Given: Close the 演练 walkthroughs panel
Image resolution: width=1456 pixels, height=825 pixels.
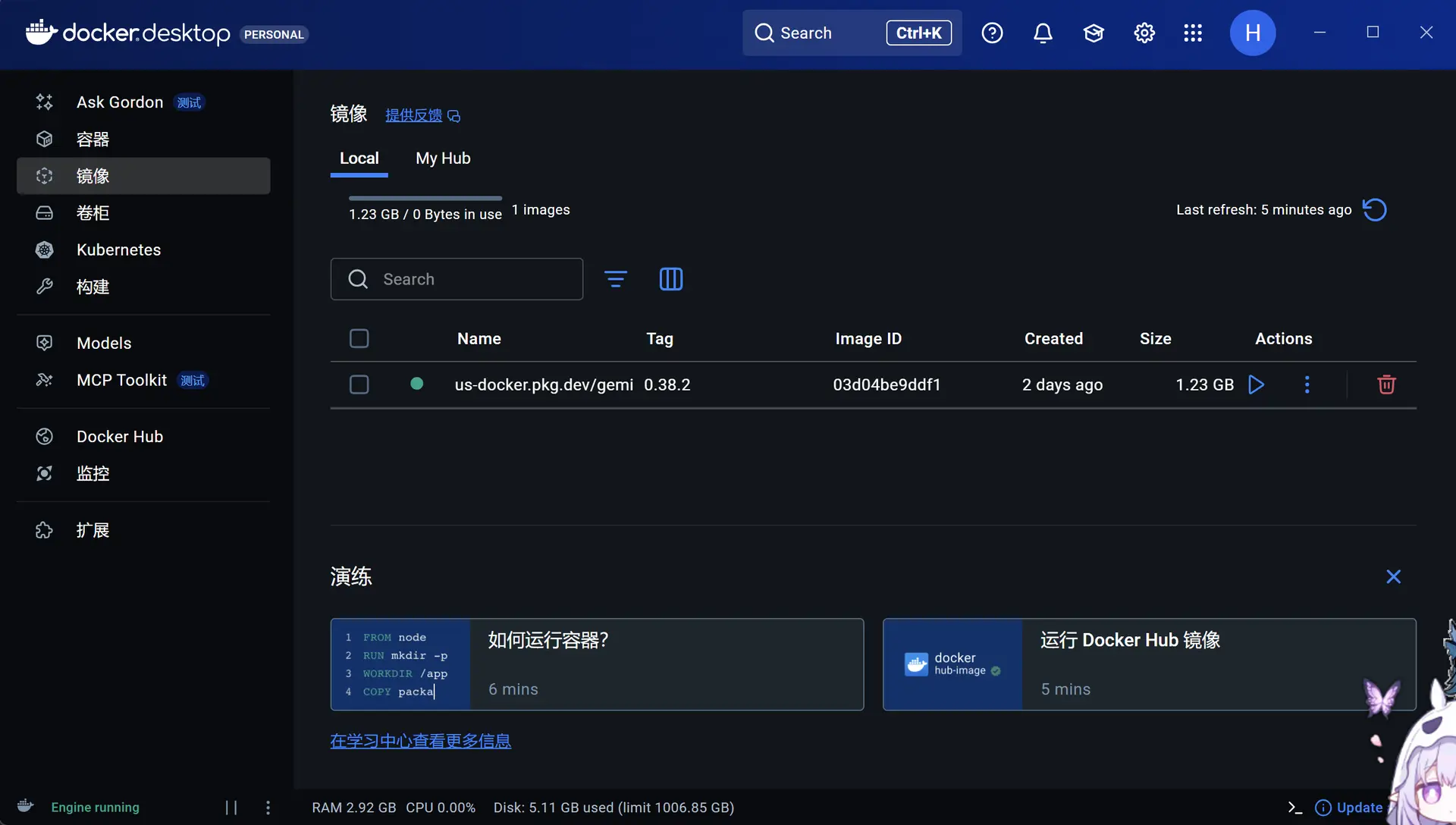Looking at the screenshot, I should pyautogui.click(x=1393, y=577).
